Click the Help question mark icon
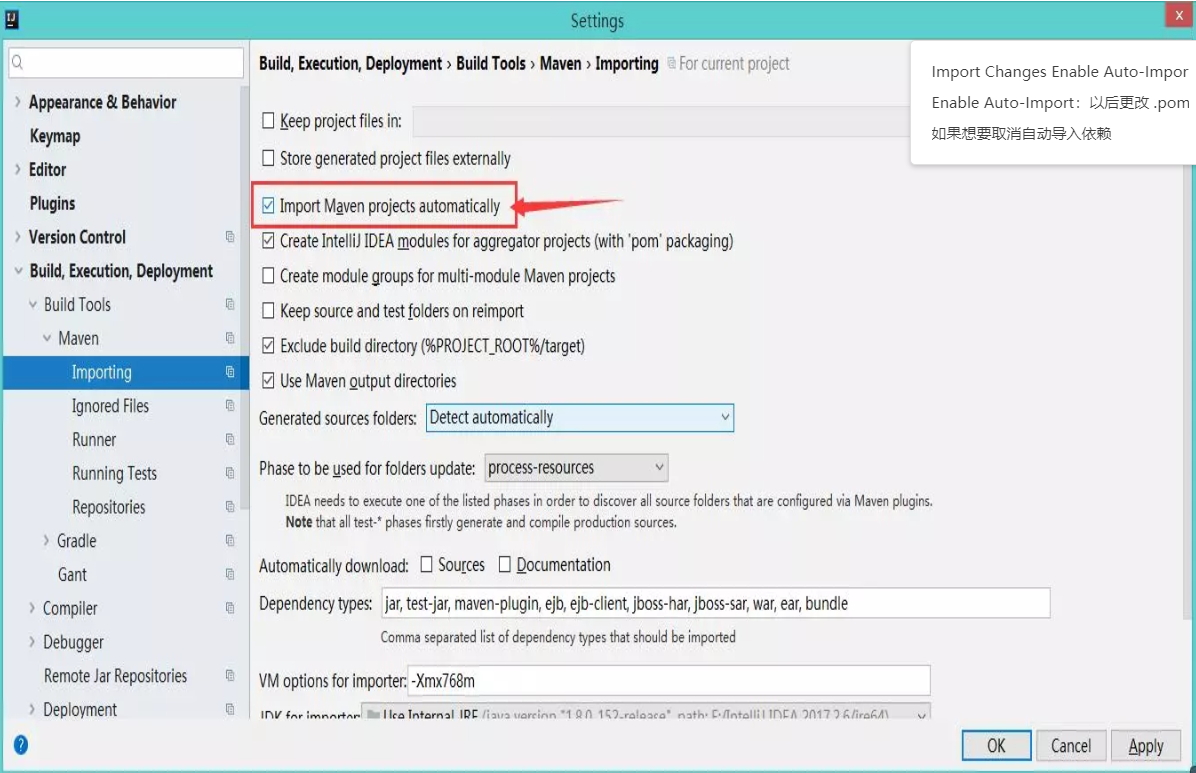 22,744
